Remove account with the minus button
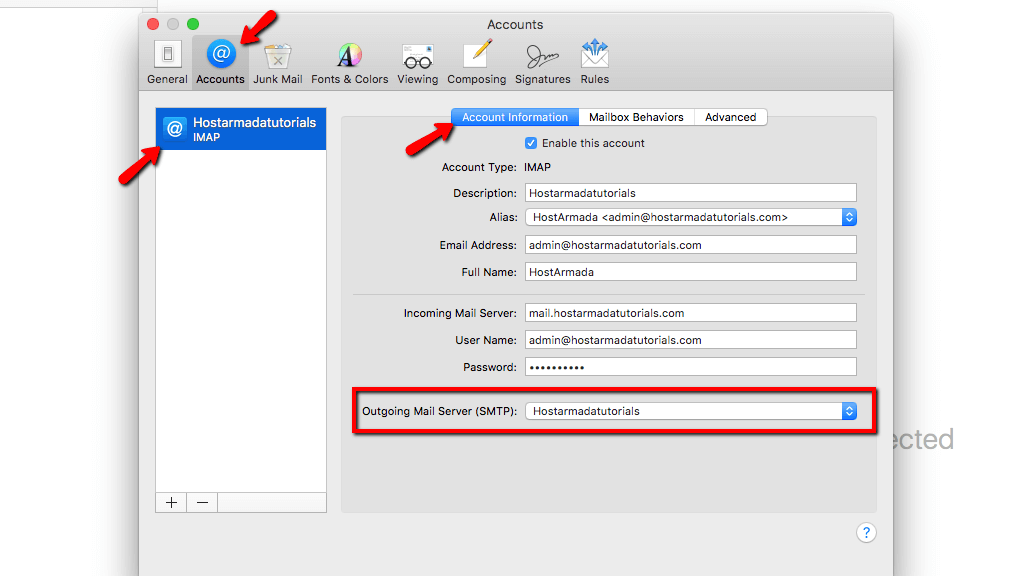Image resolution: width=1024 pixels, height=576 pixels. coord(202,502)
